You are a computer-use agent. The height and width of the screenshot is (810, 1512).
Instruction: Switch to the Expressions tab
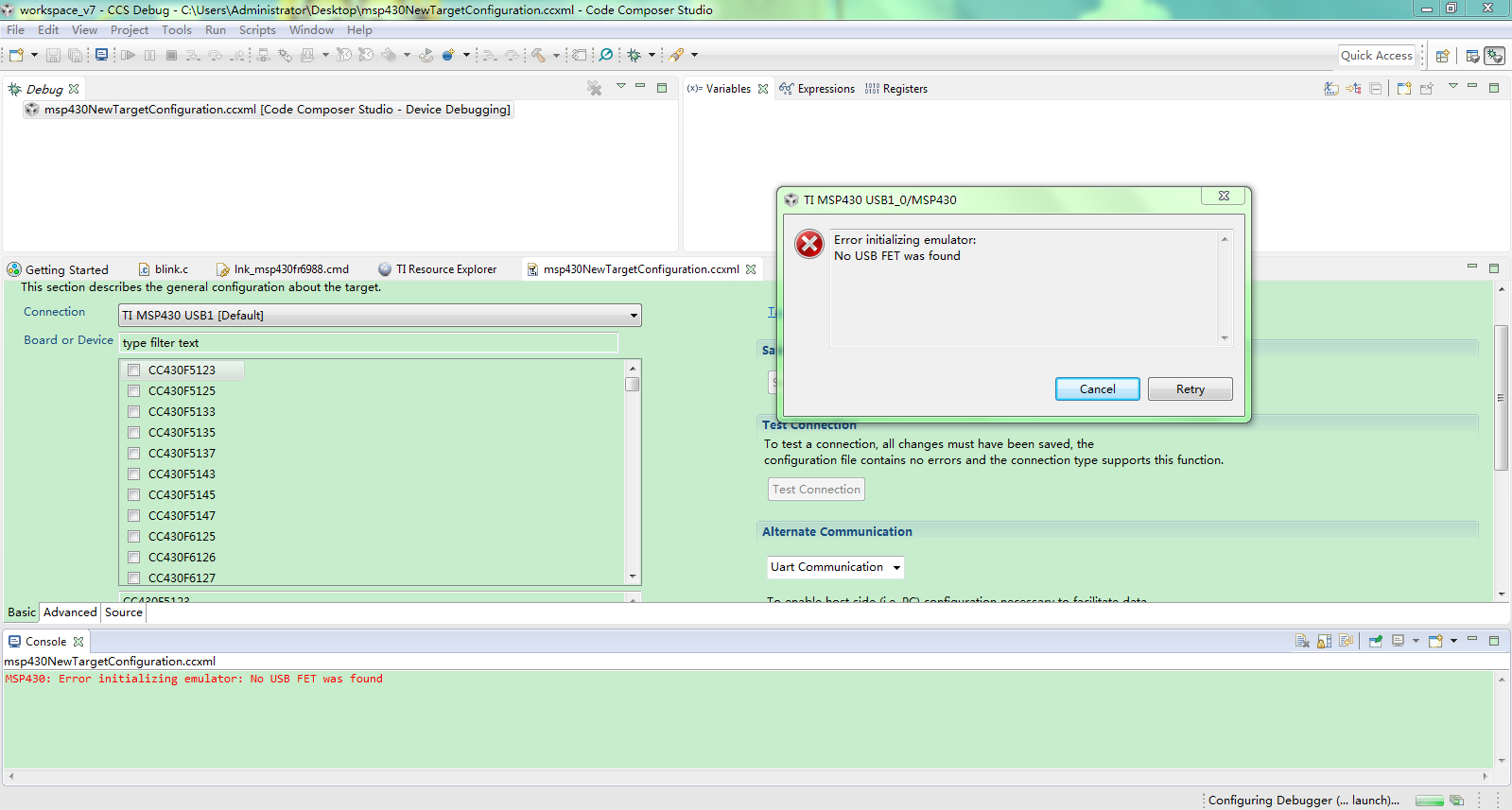pyautogui.click(x=817, y=89)
